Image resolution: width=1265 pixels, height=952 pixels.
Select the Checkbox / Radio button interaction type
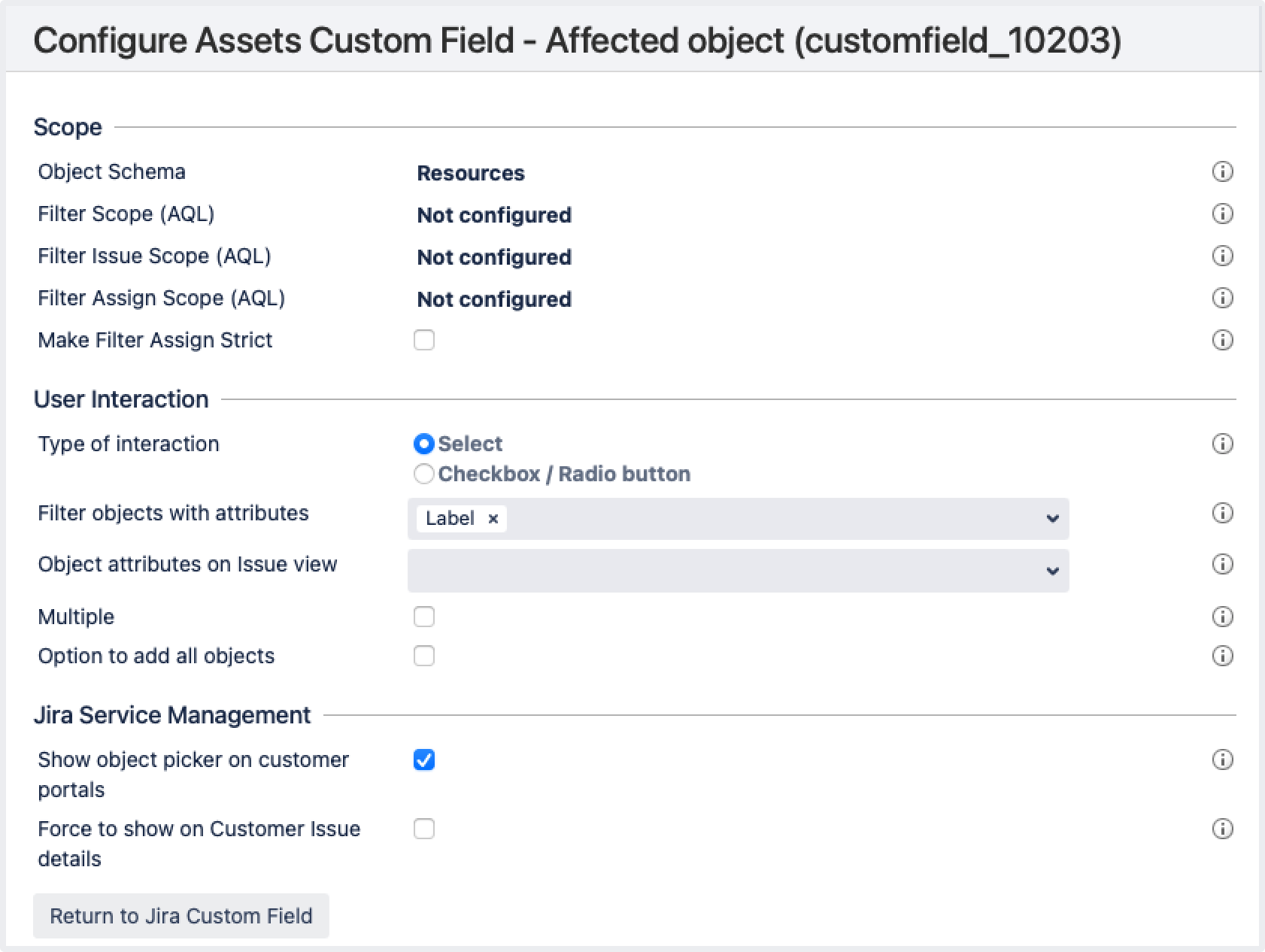click(424, 474)
